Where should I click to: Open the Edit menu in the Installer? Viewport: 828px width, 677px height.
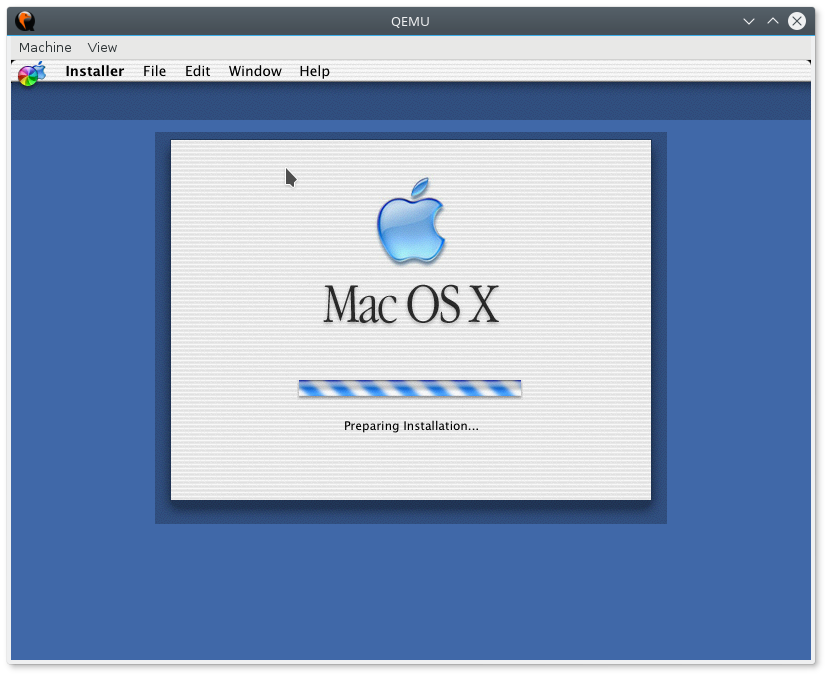(197, 71)
